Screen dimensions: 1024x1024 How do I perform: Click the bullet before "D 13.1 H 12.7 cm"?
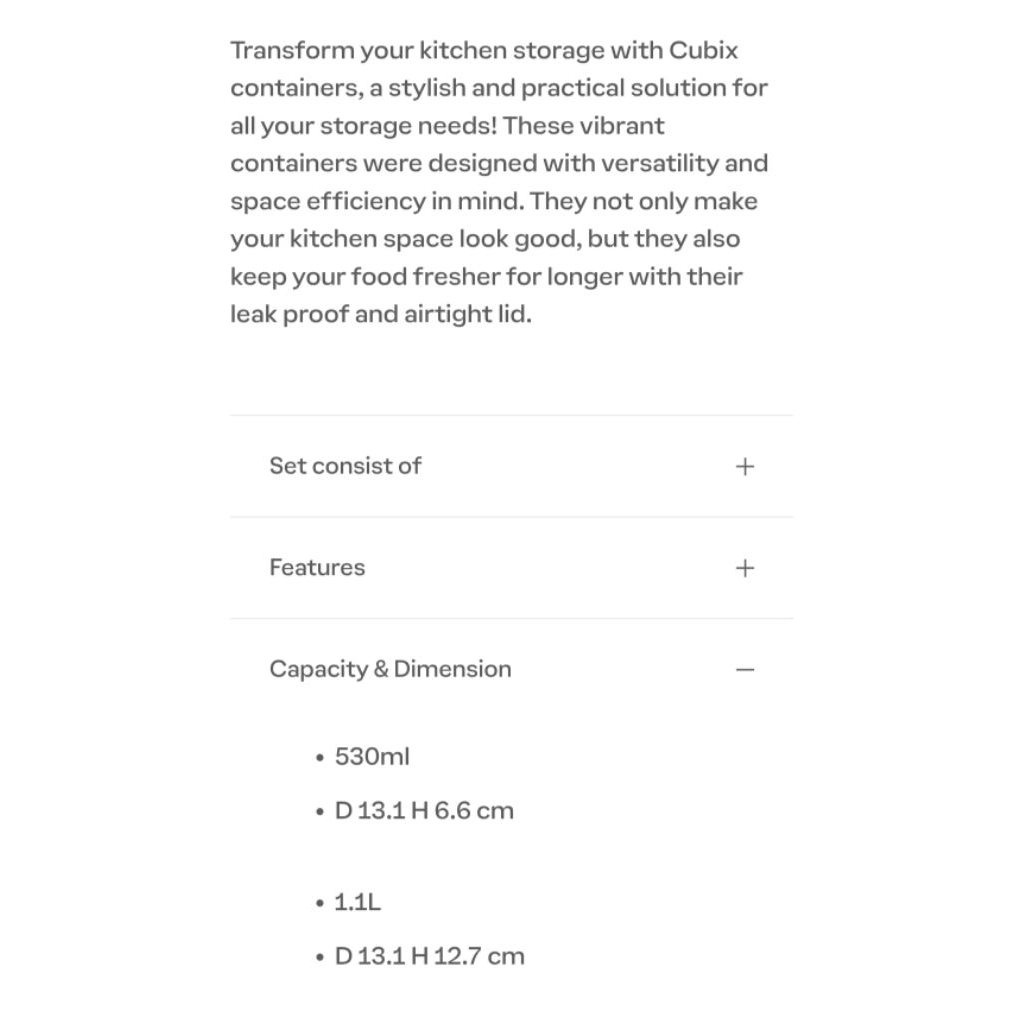click(320, 959)
